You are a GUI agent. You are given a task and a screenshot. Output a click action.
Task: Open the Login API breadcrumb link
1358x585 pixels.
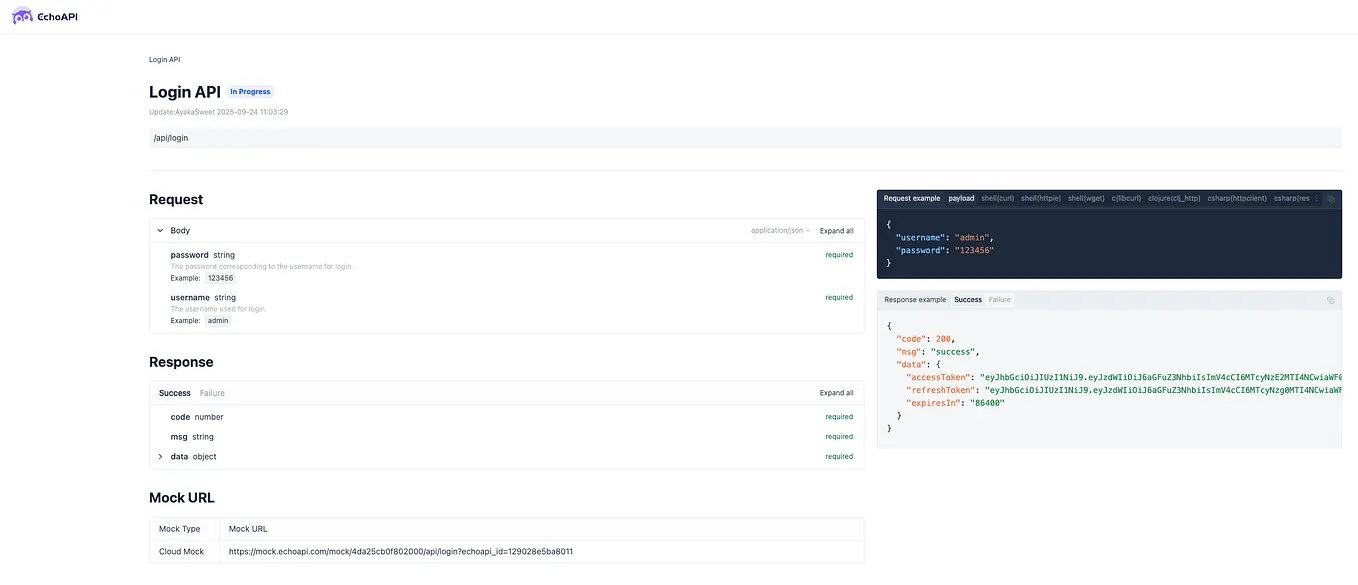pos(164,59)
